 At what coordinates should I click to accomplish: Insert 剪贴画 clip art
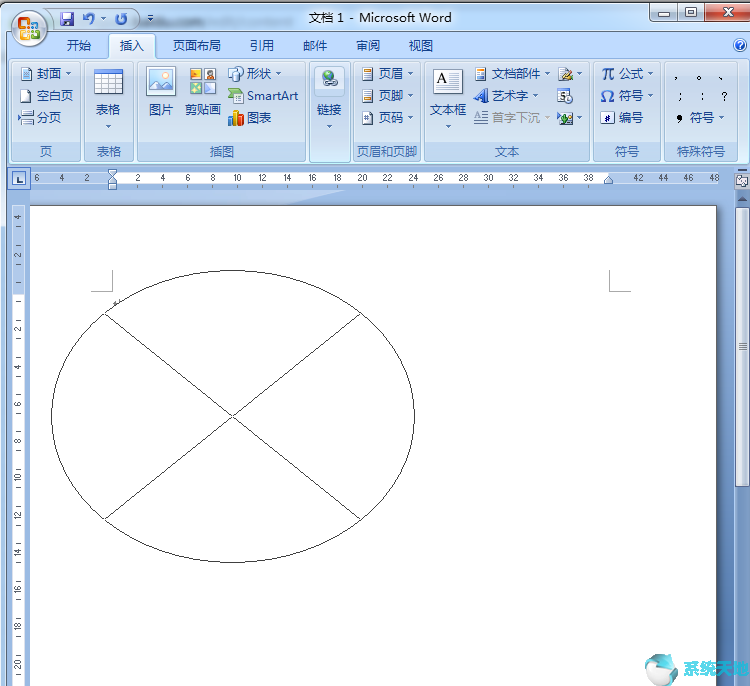(x=203, y=92)
